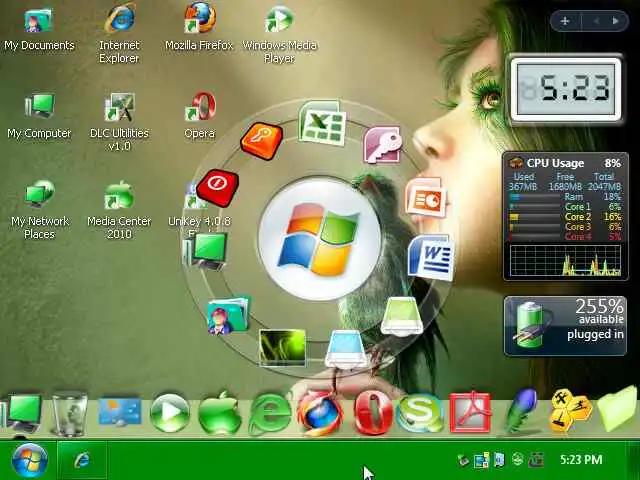
Task: Click the battery gadget showing plugged in
Action: point(565,326)
